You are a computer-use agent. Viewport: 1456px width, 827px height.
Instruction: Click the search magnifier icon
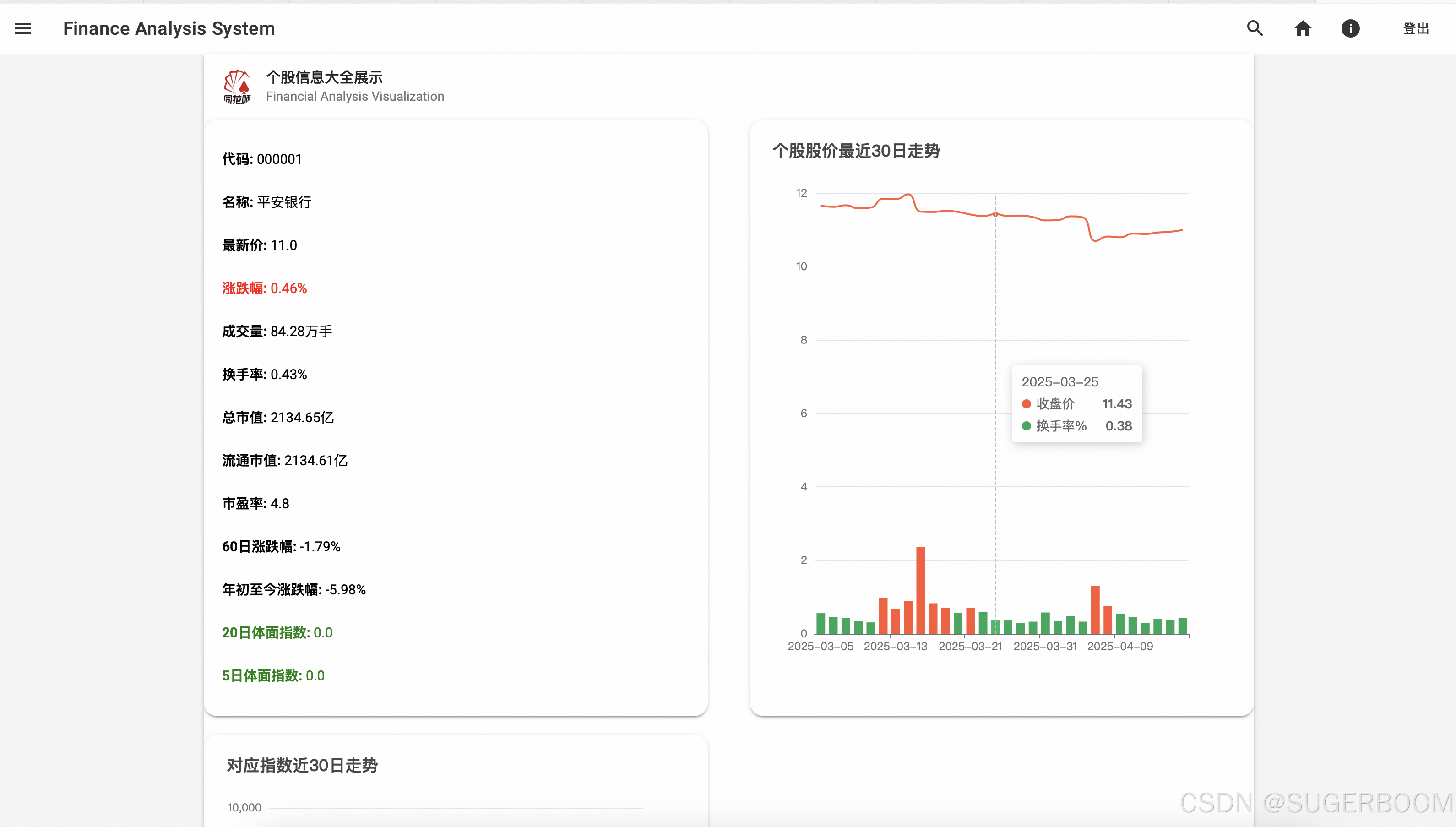pyautogui.click(x=1255, y=28)
